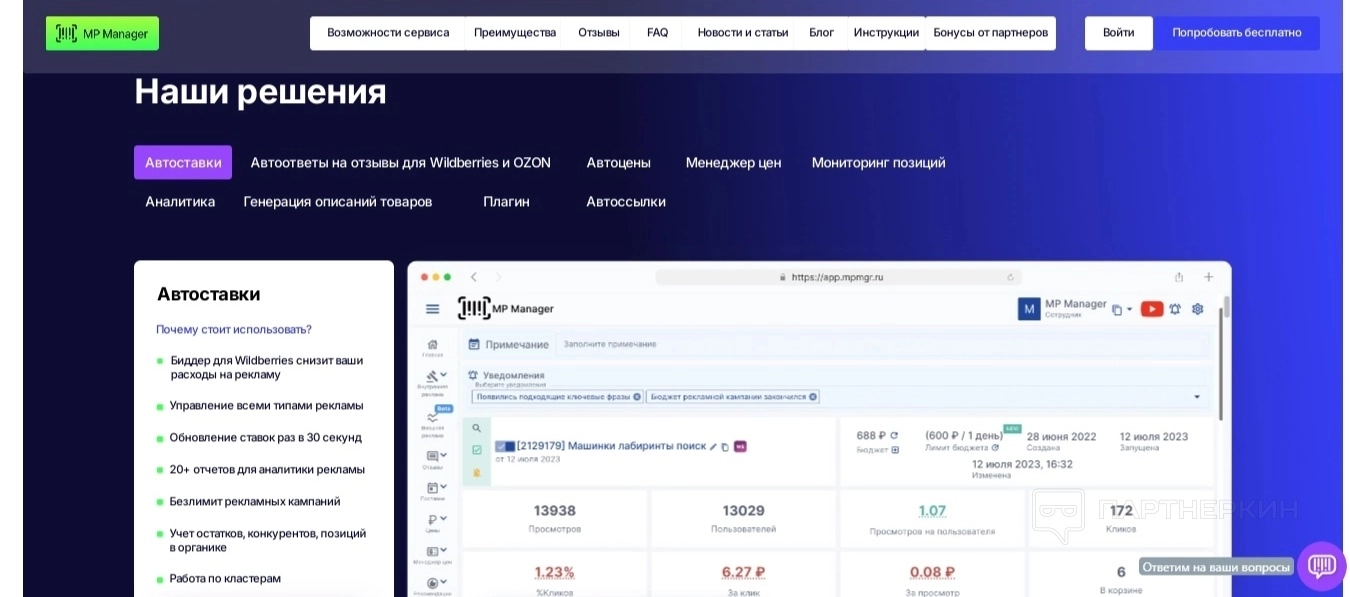This screenshot has height=597, width=1350.
Task: Open 'Возможности сервиса' in top navigation
Action: [x=388, y=33]
